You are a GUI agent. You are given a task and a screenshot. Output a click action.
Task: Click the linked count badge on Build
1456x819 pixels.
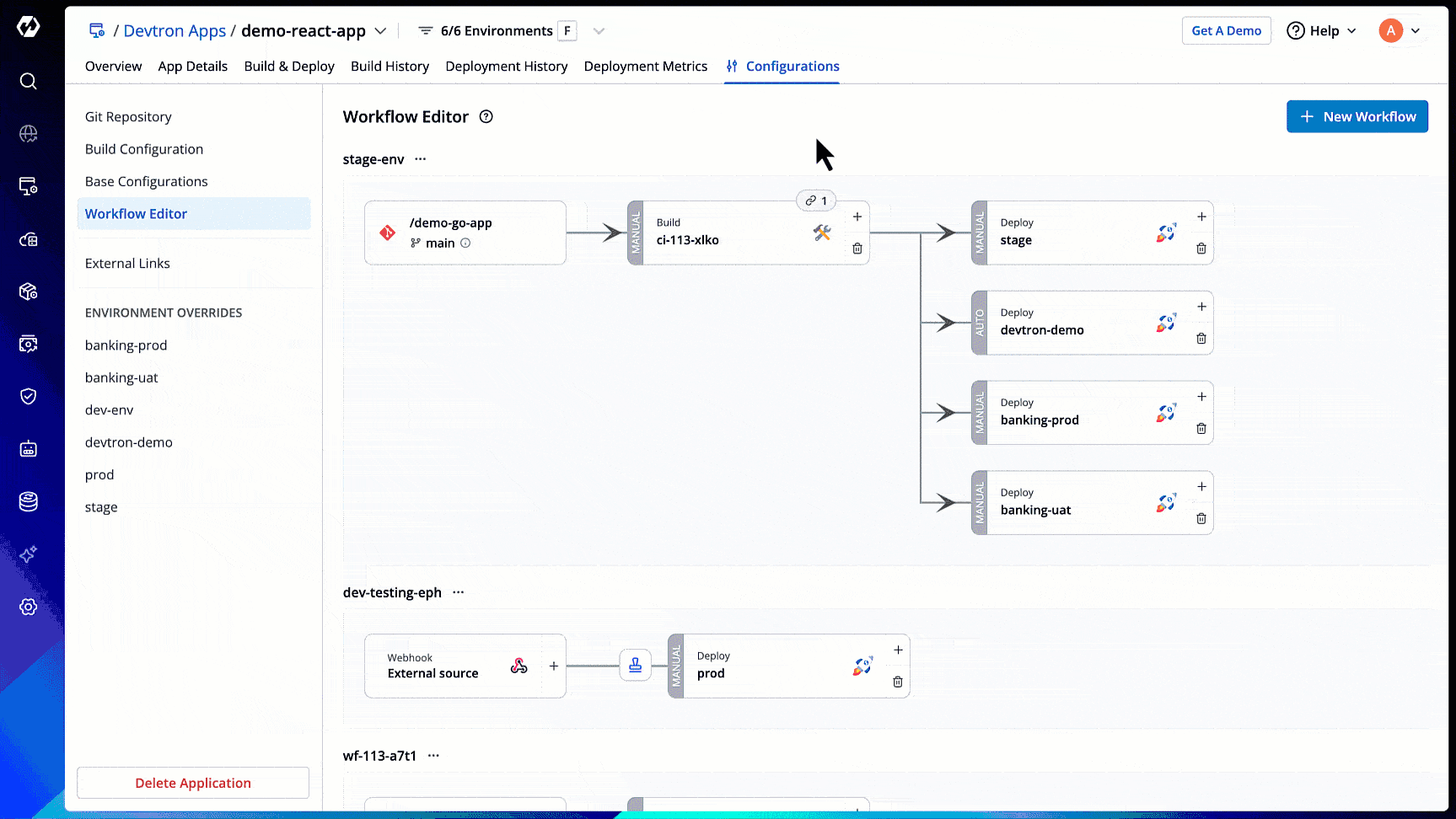tap(815, 201)
